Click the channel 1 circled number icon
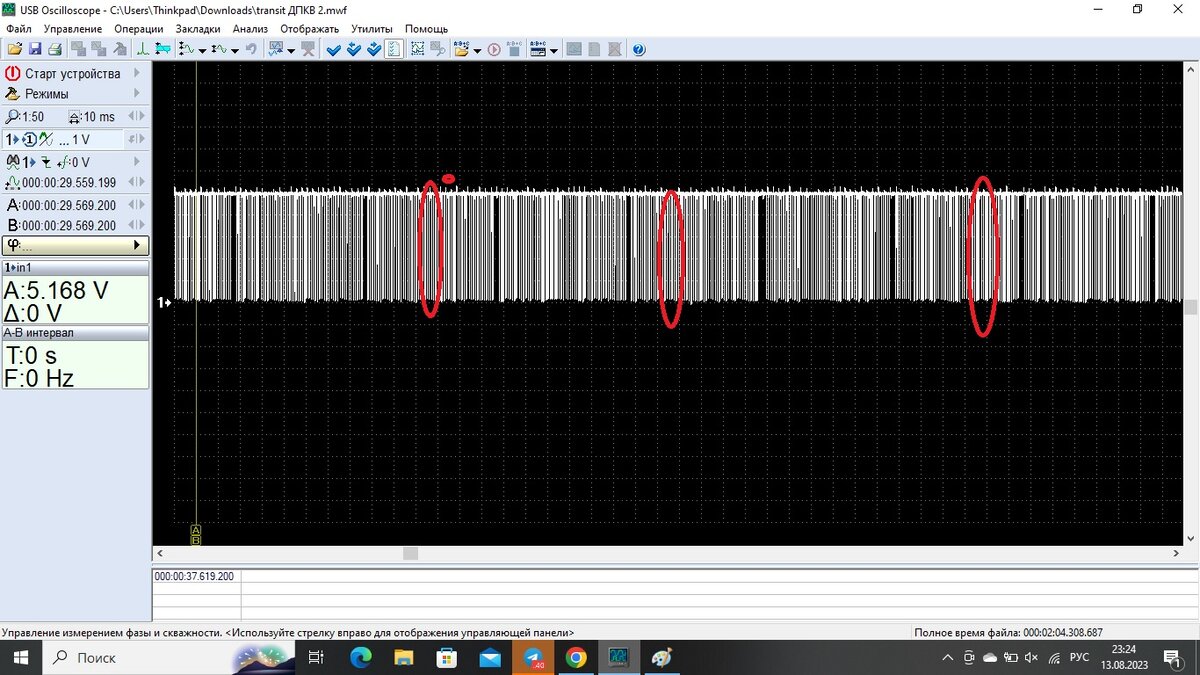The image size is (1200, 675). point(30,139)
